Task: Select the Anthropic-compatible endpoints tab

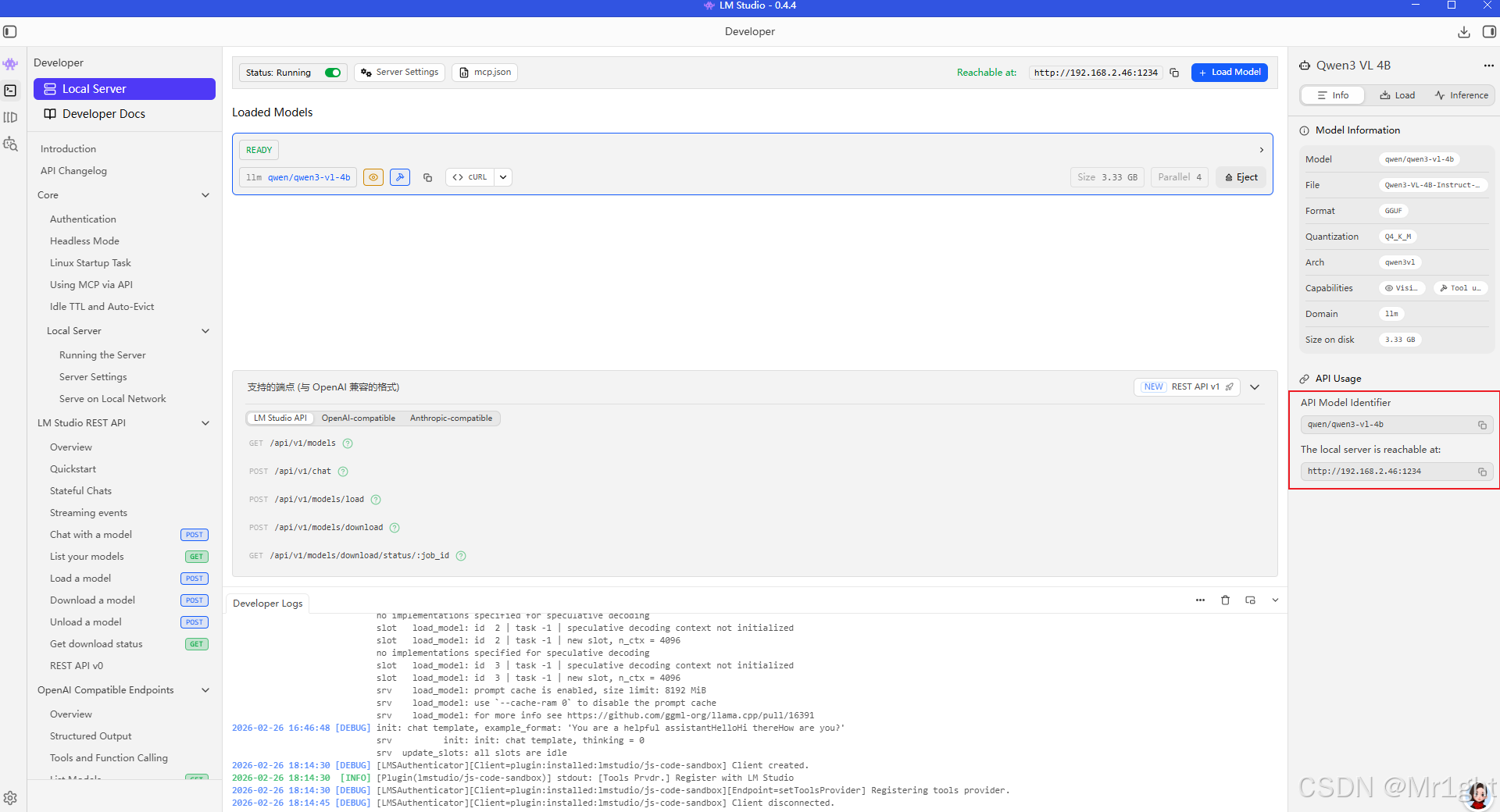Action: tap(451, 418)
